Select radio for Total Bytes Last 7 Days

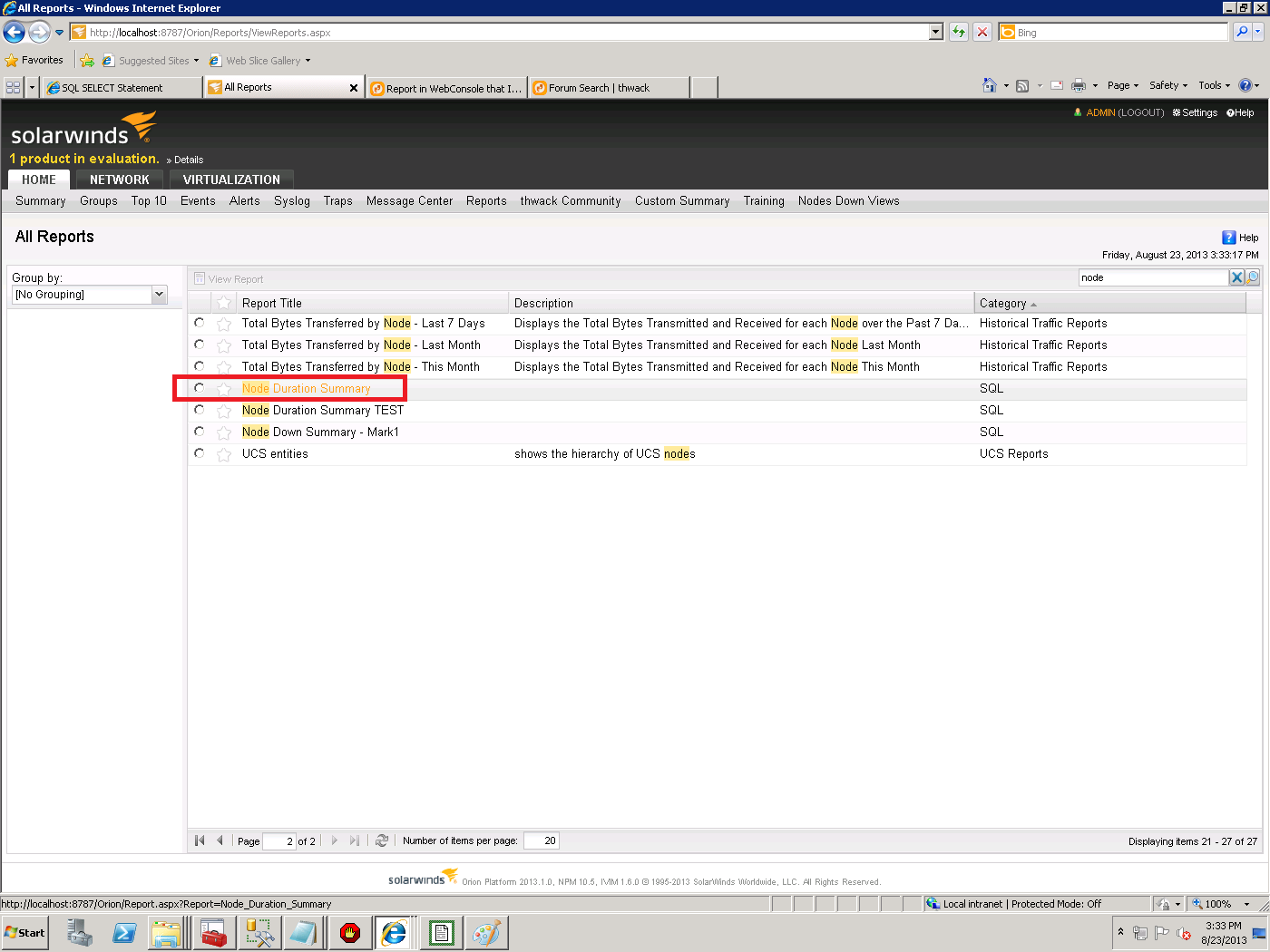point(200,323)
